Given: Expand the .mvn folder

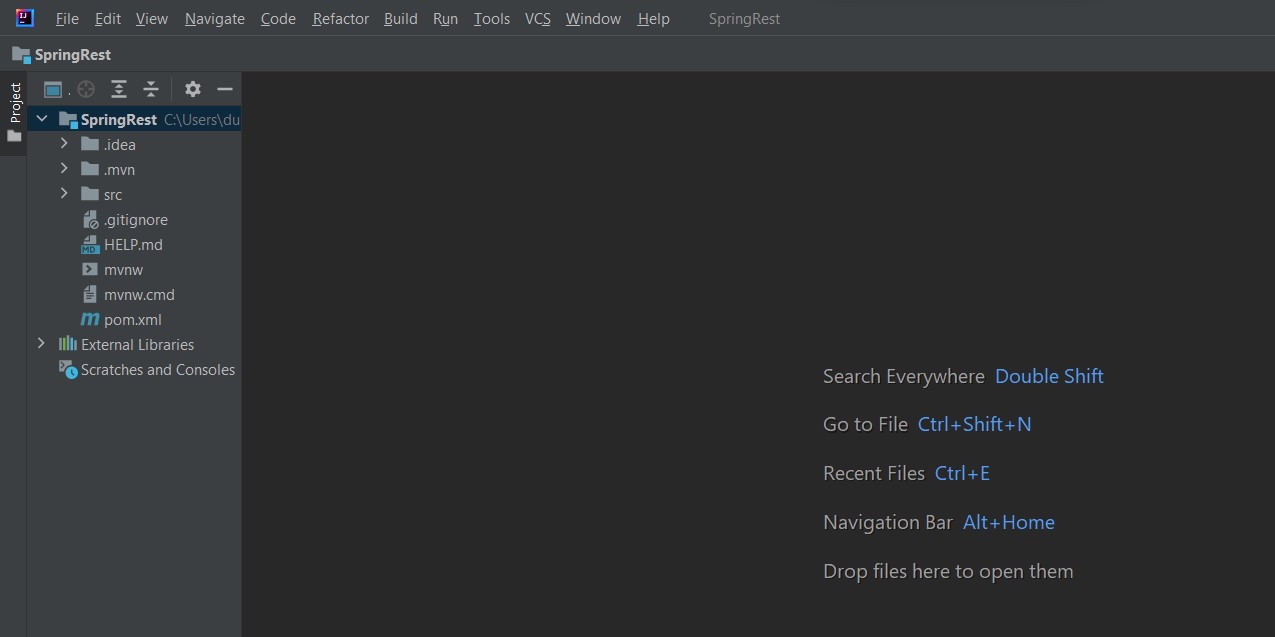Looking at the screenshot, I should point(64,169).
